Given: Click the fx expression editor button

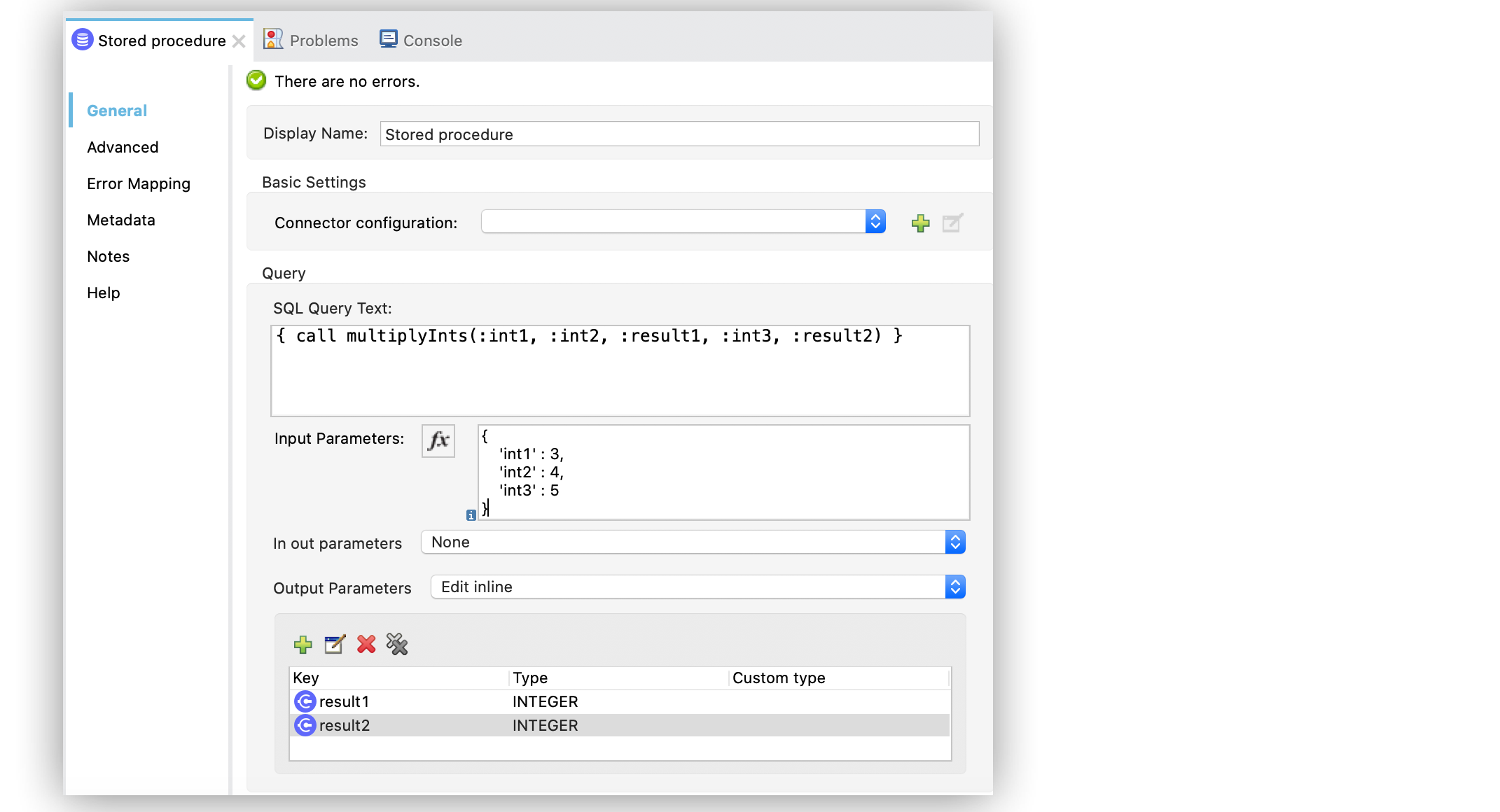Looking at the screenshot, I should coord(437,441).
